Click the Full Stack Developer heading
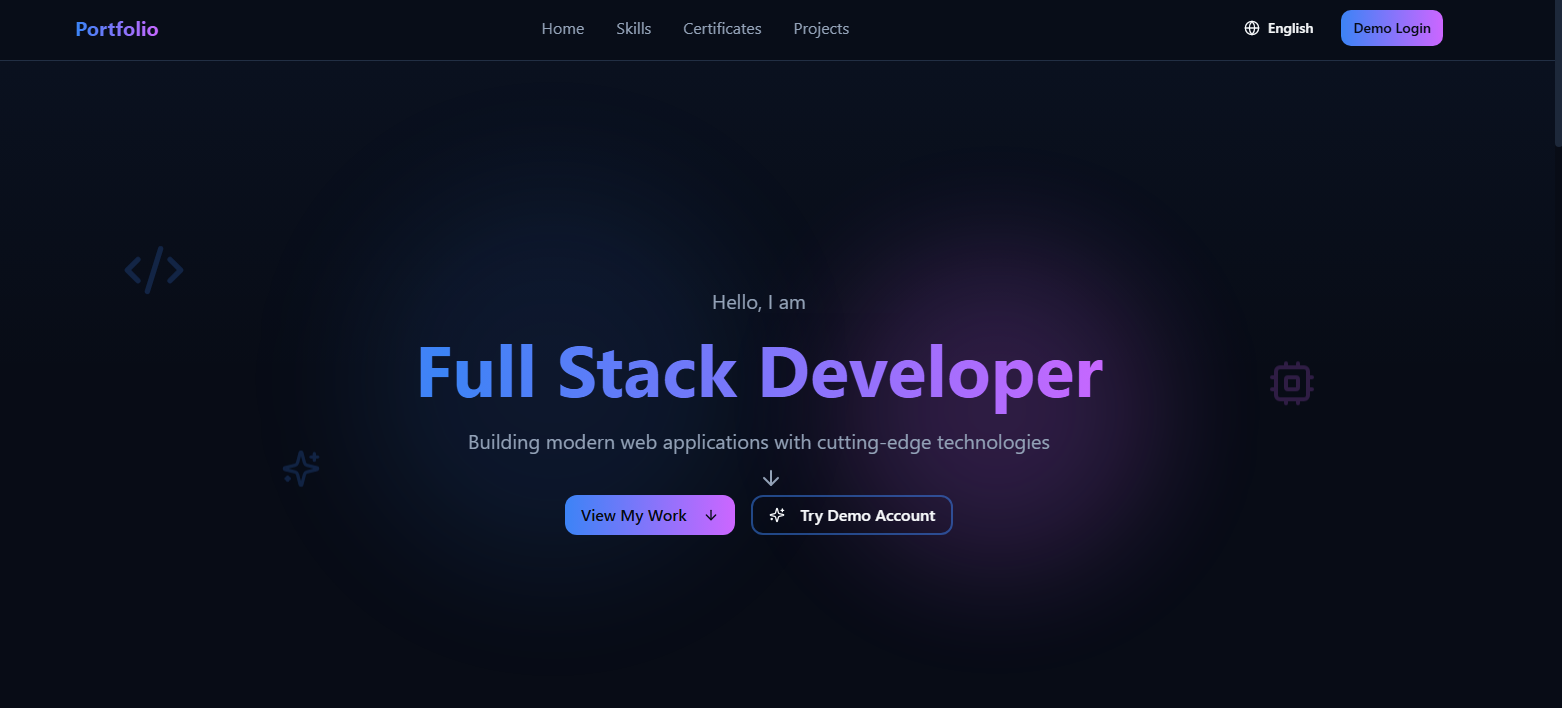 (x=759, y=373)
